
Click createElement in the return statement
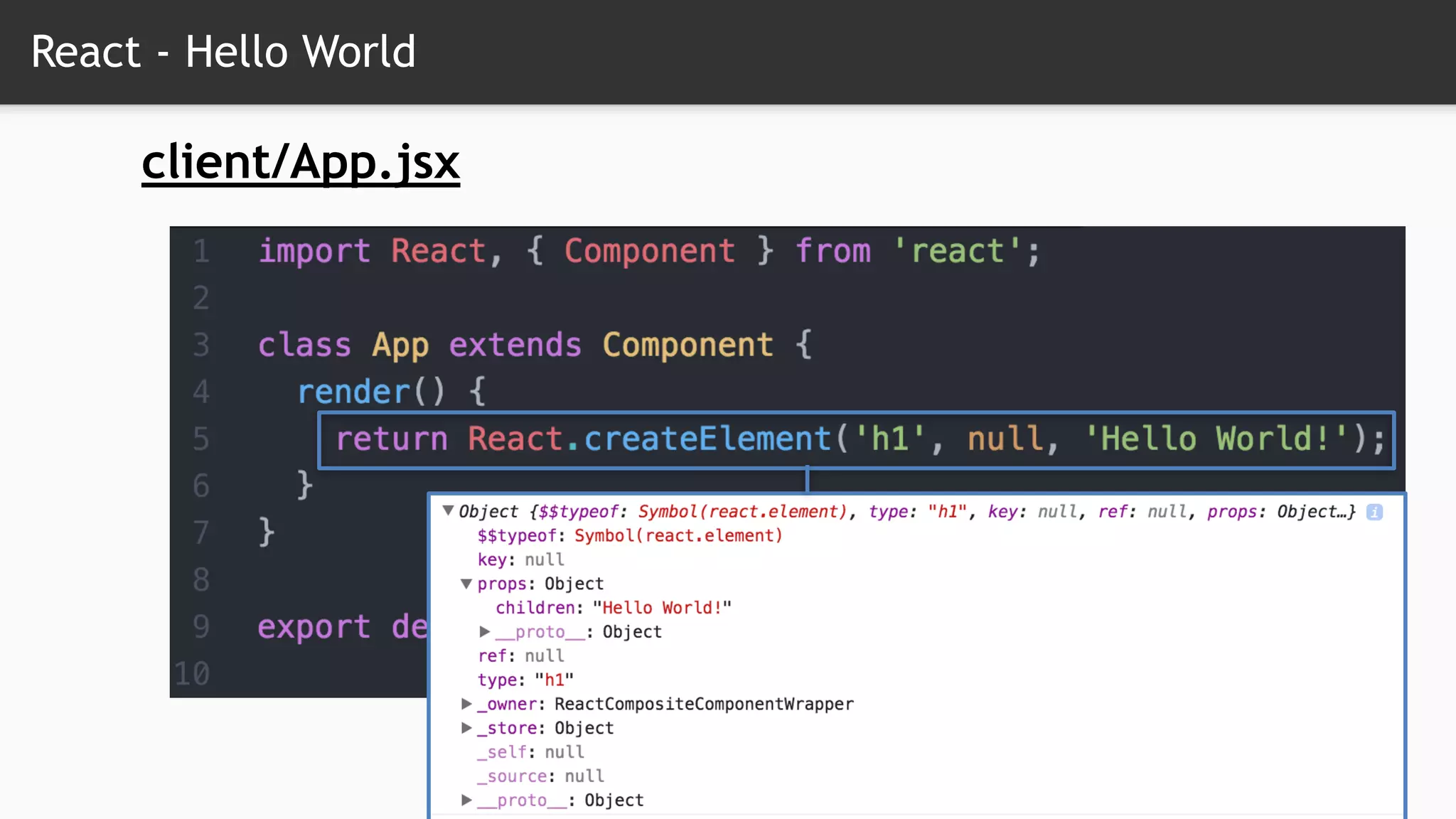(x=707, y=439)
